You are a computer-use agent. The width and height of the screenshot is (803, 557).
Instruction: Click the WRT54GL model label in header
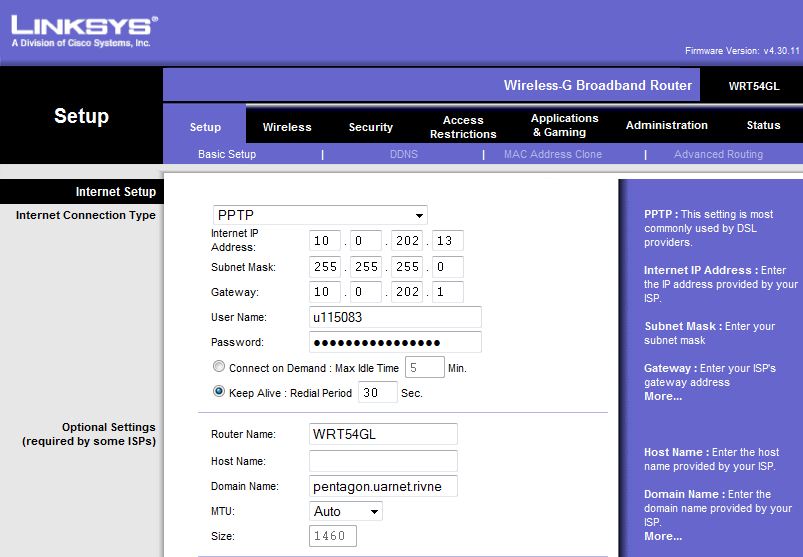(754, 86)
